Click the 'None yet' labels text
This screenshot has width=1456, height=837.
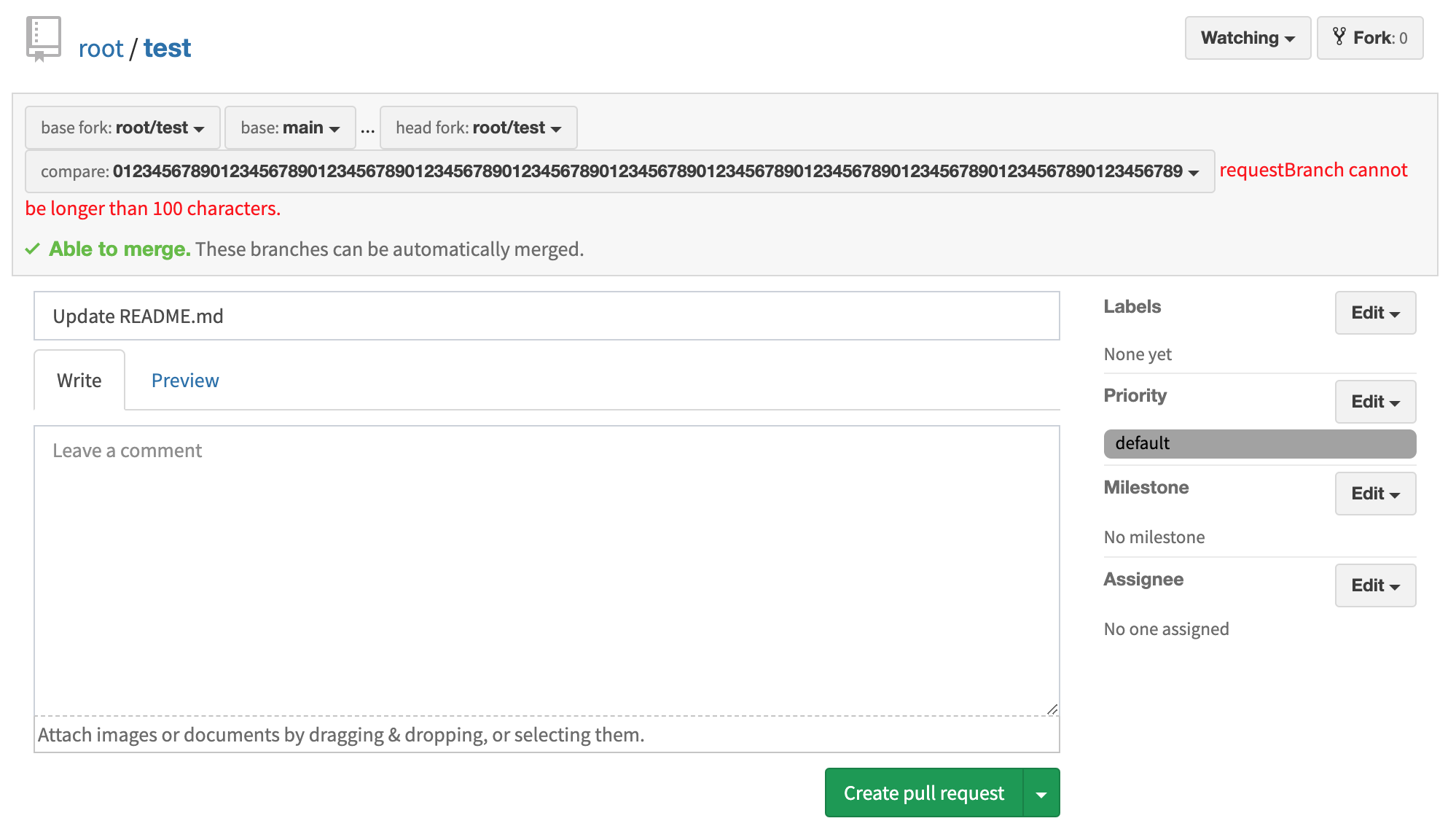[x=1138, y=354]
